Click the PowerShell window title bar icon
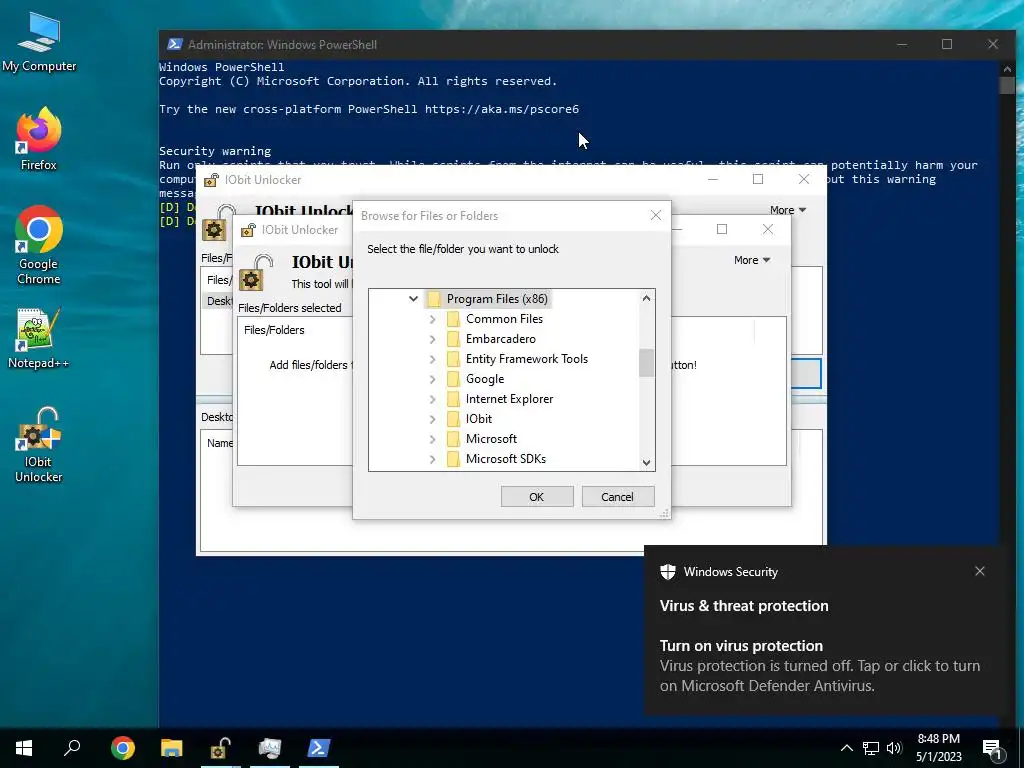This screenshot has width=1024, height=768. click(x=174, y=44)
